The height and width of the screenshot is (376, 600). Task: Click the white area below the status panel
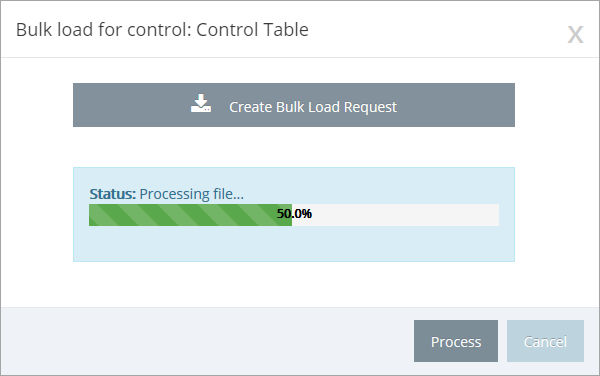pos(294,285)
